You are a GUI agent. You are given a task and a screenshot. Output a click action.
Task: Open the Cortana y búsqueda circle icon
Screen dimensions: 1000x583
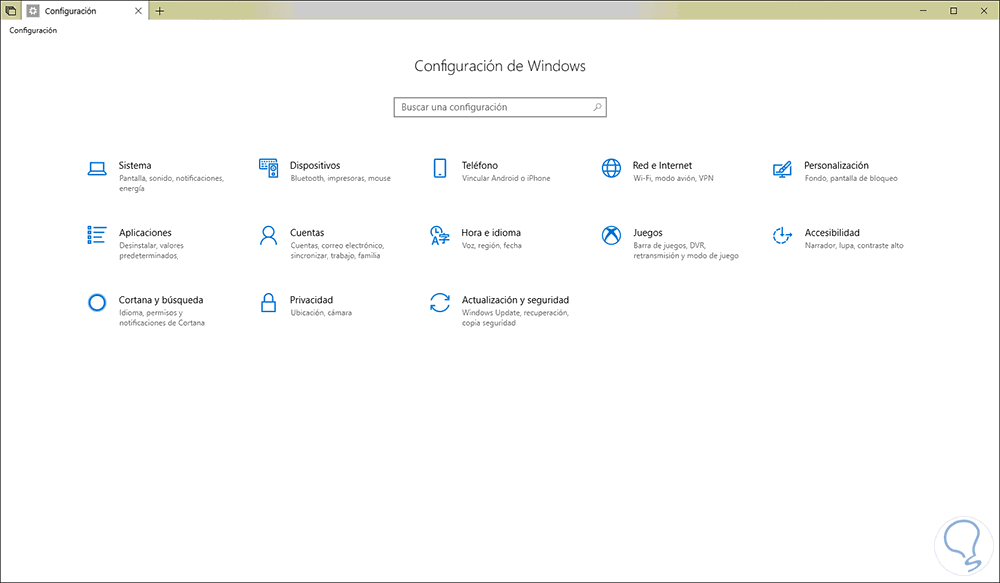(97, 302)
